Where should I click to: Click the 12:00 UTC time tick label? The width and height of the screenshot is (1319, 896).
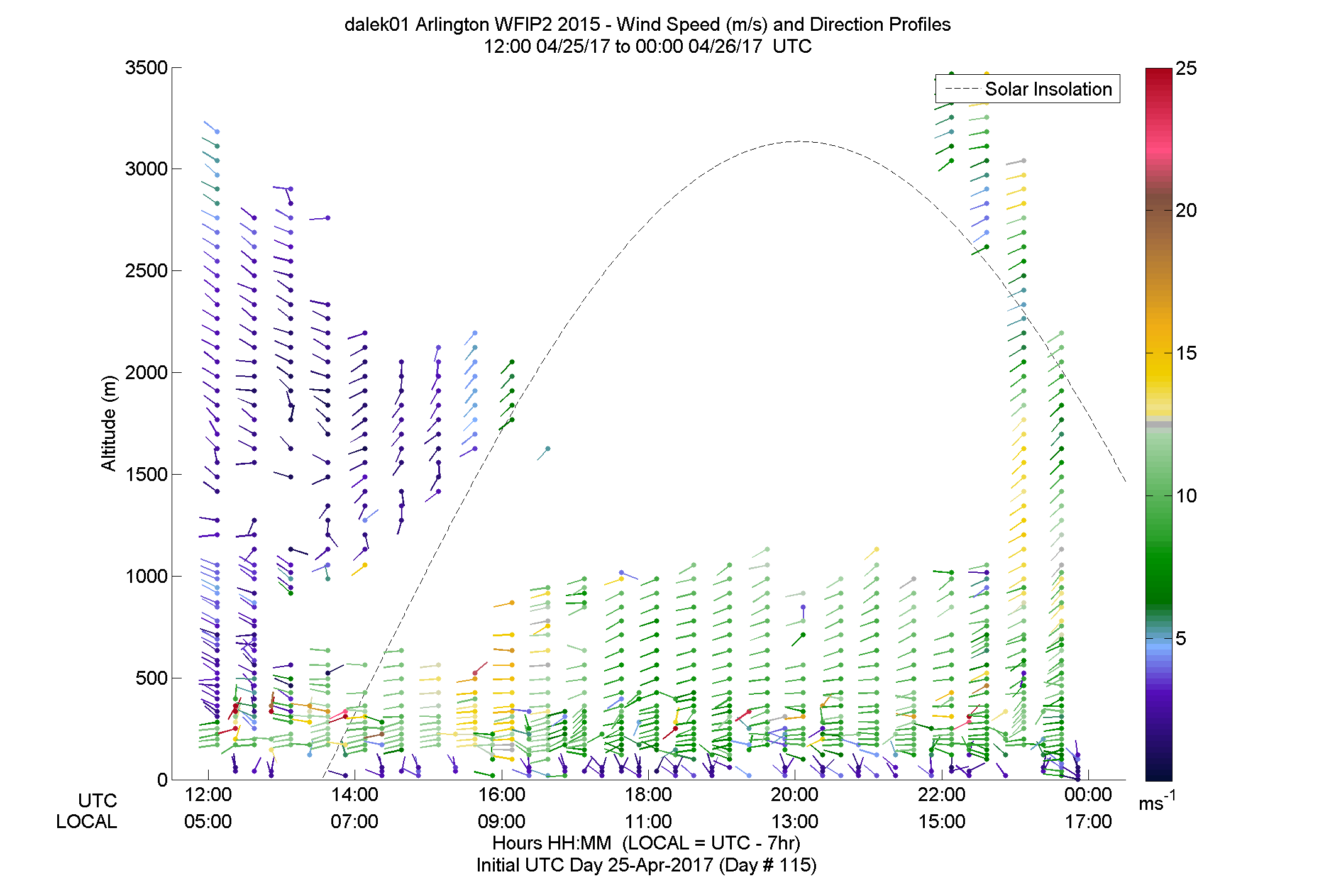[x=208, y=795]
